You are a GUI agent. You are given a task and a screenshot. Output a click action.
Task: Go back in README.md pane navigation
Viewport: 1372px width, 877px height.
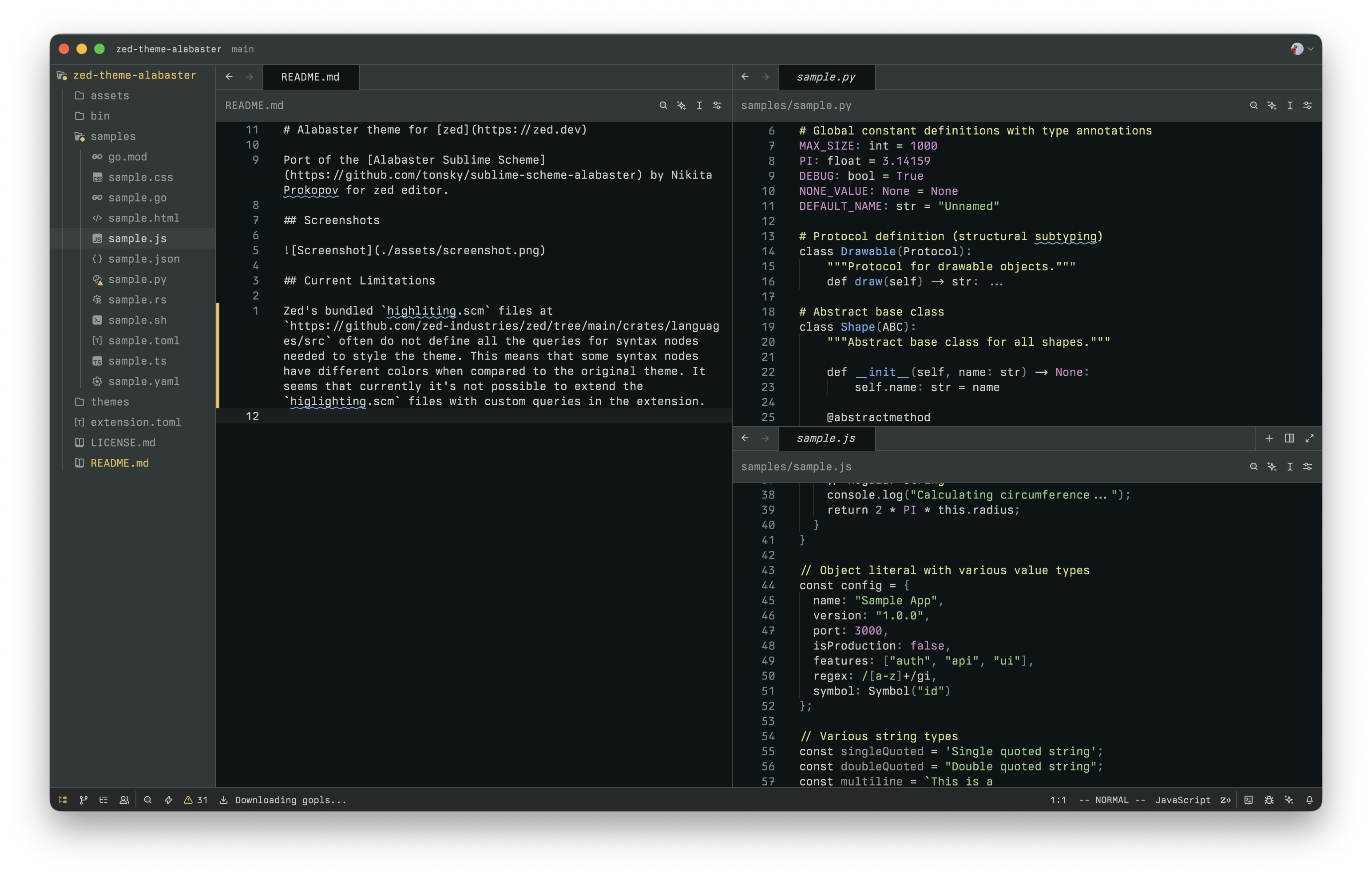(229, 77)
